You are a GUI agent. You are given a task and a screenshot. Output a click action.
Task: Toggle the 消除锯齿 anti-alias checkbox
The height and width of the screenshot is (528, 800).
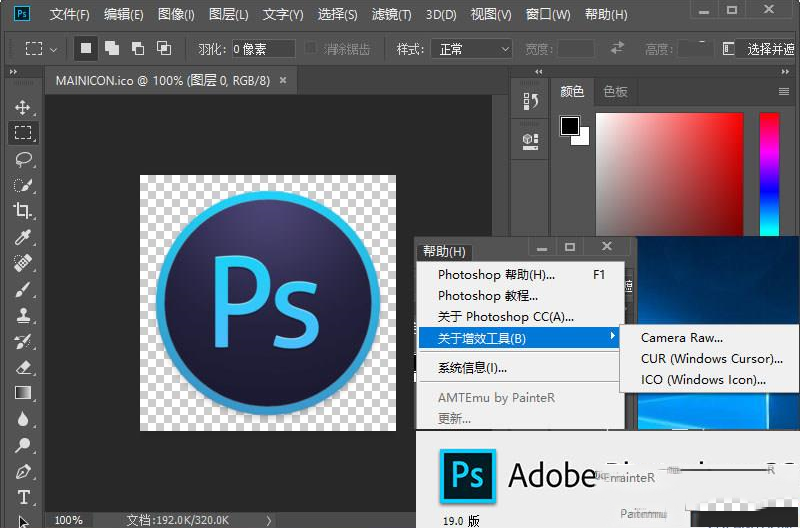[310, 48]
